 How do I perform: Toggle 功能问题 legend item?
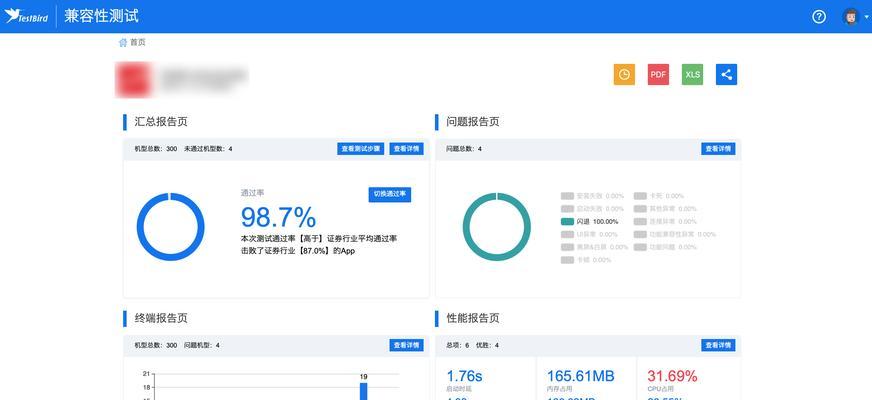coord(665,247)
